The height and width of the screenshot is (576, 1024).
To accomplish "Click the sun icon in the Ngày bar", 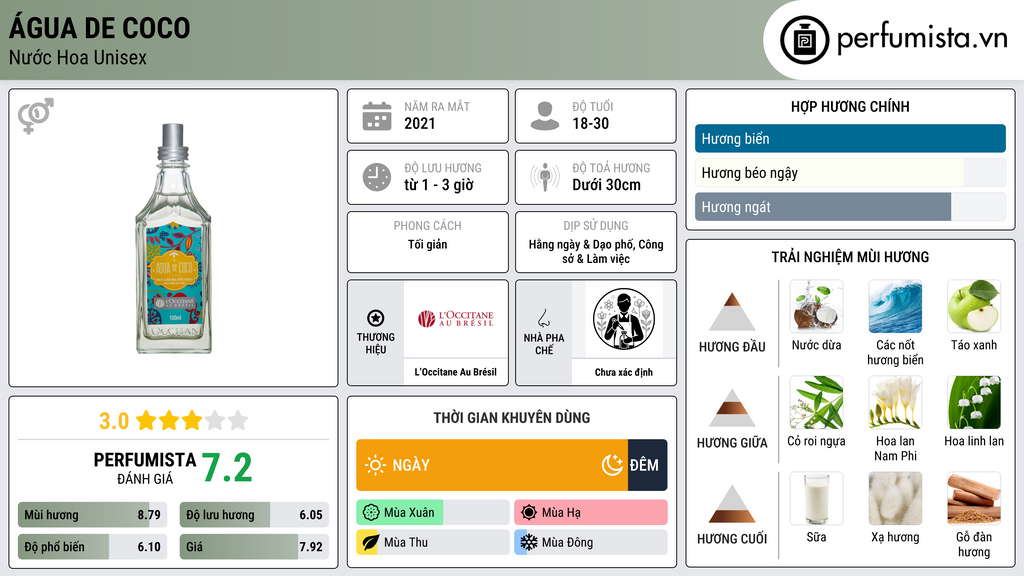I will pos(376,465).
